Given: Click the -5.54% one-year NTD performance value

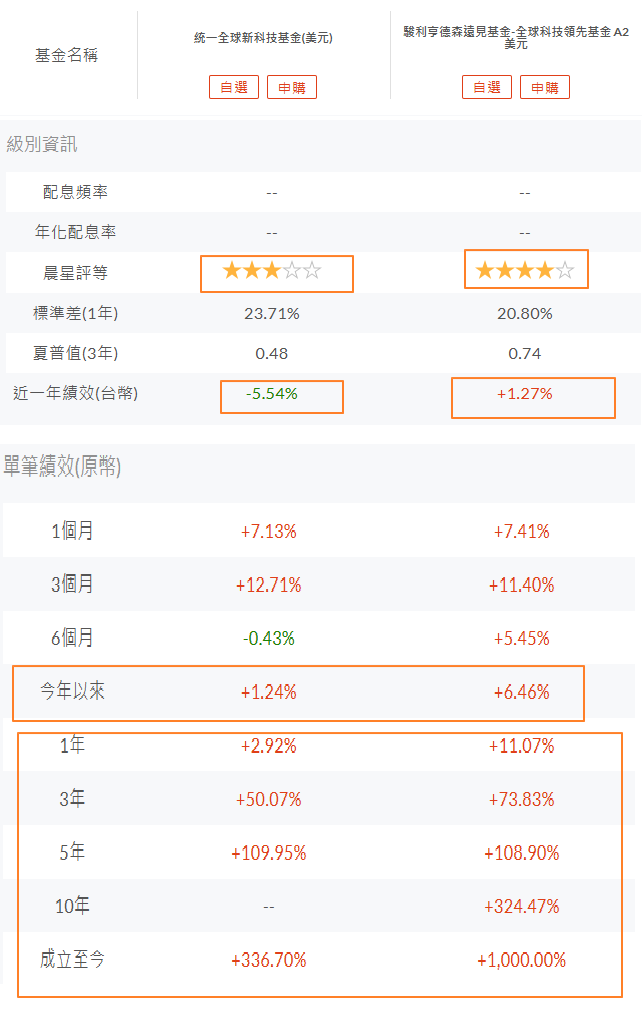Looking at the screenshot, I should point(272,394).
